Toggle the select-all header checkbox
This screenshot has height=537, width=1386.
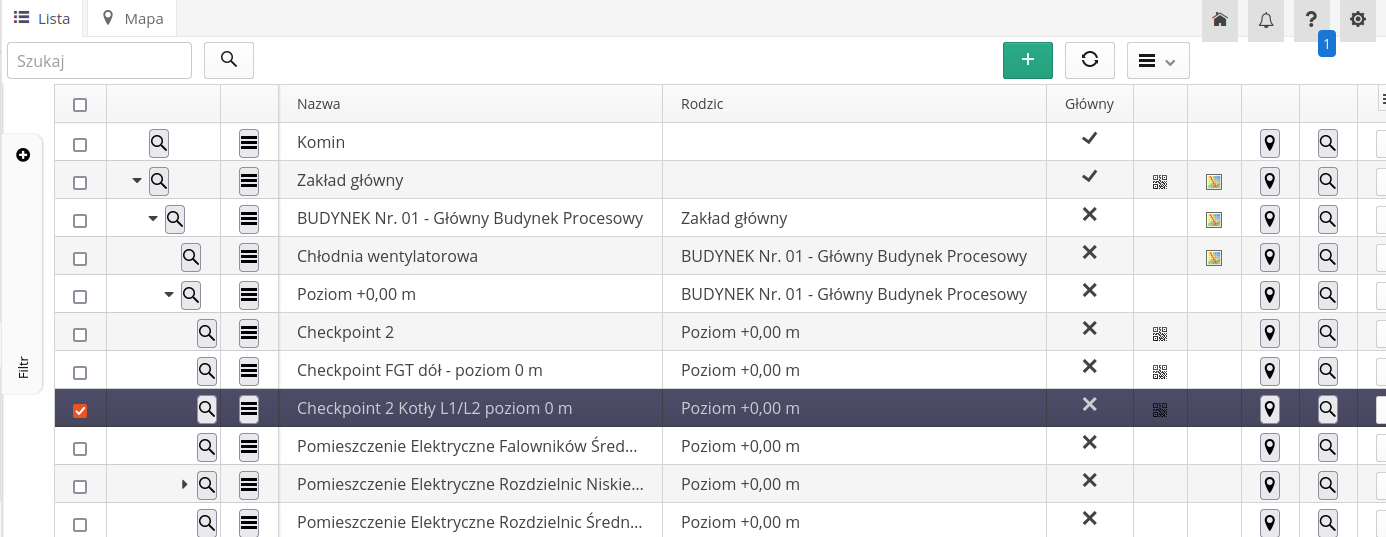pos(80,105)
